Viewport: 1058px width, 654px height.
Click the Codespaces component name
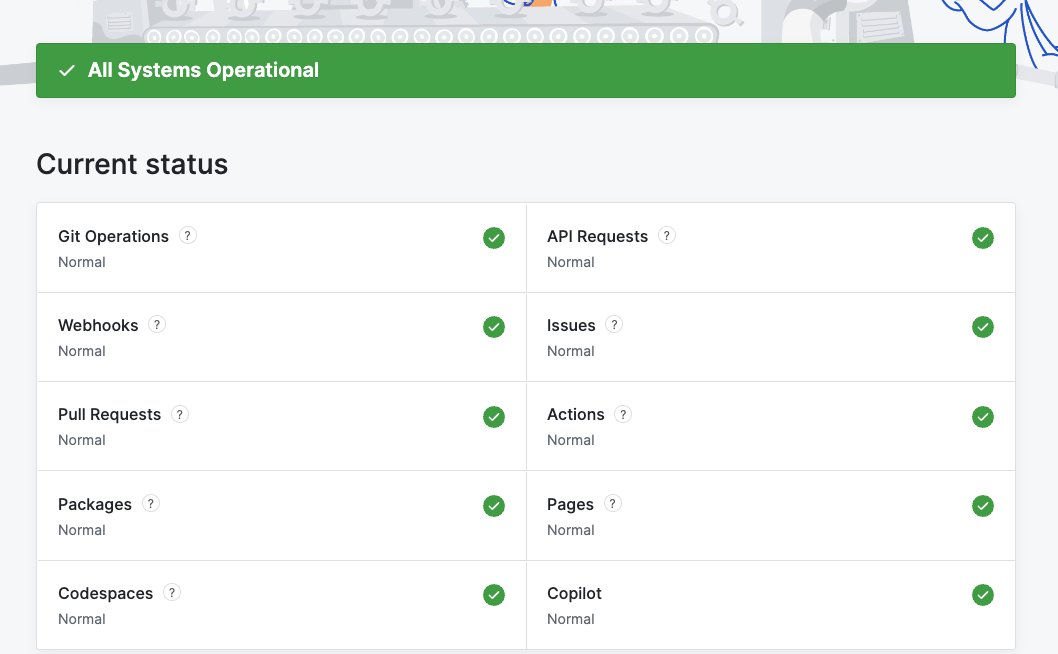[105, 593]
